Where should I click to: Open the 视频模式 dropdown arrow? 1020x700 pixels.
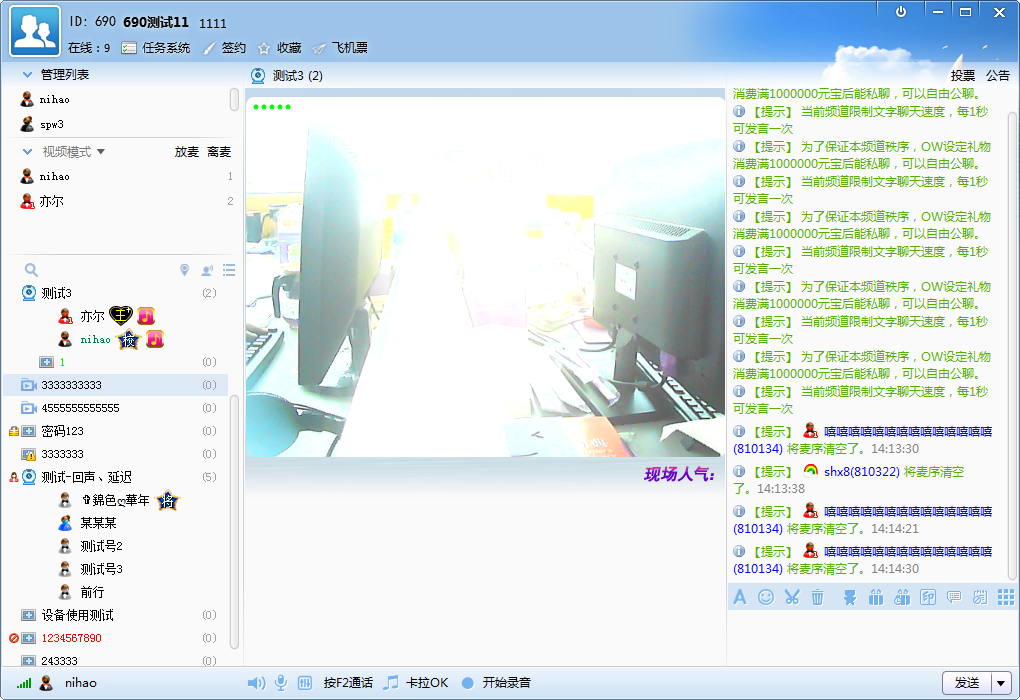pos(101,152)
